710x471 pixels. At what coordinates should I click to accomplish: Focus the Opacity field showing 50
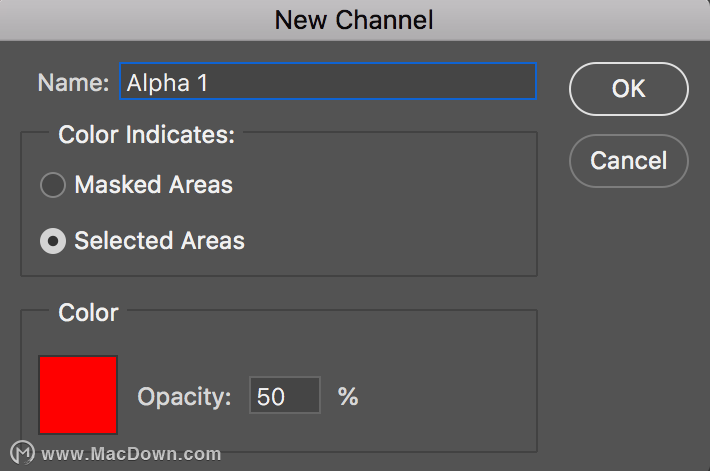point(285,395)
